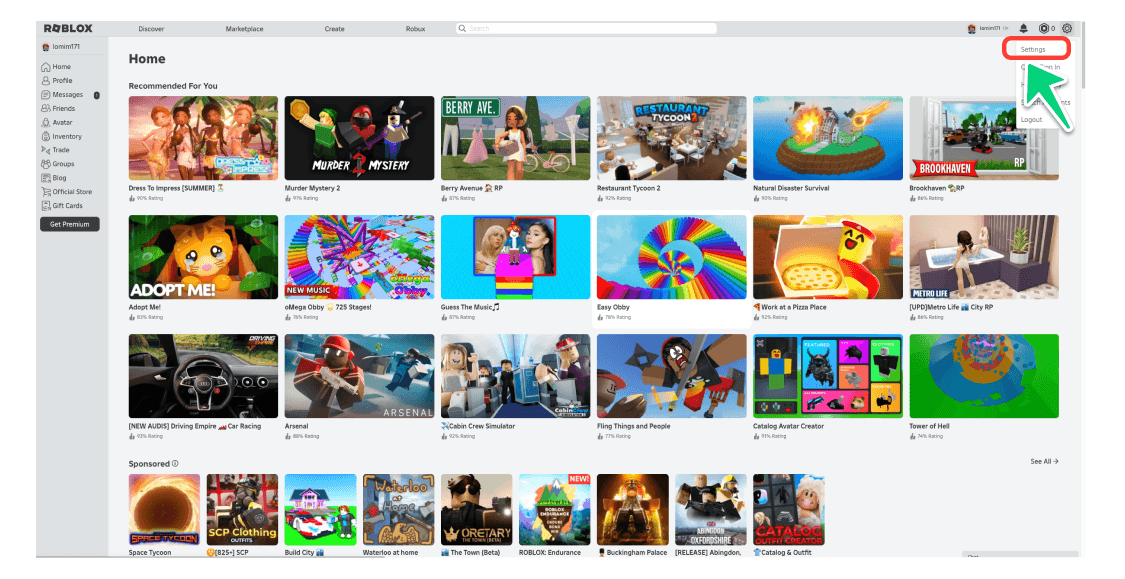Image resolution: width=1125 pixels, height=579 pixels.
Task: Open Groups from the sidebar
Action: (x=63, y=164)
